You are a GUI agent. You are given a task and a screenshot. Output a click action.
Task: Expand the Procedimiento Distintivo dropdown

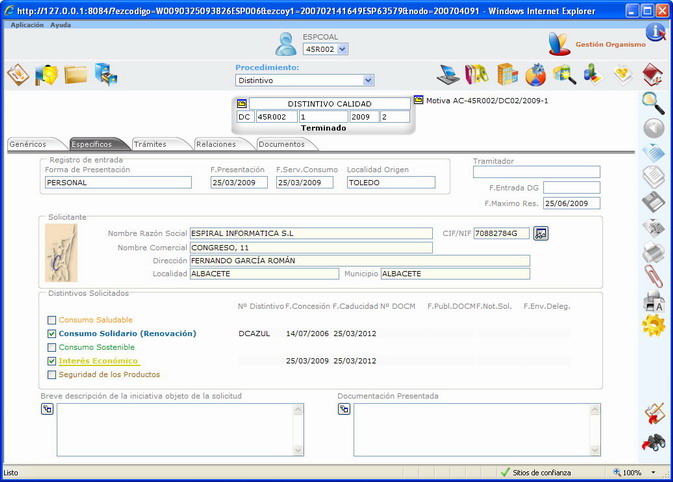(368, 80)
